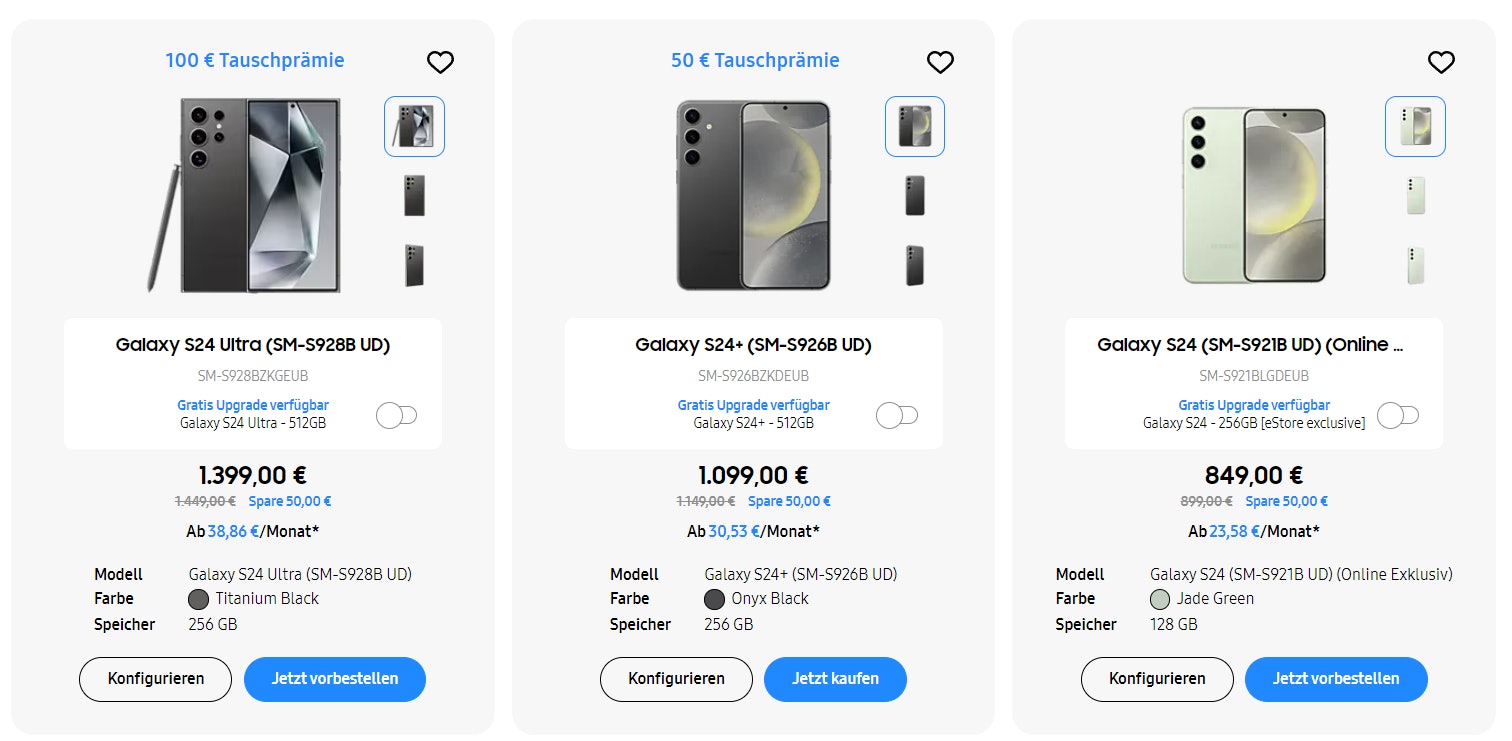Open the selected thumbnail on the Galaxy S24 card

point(1414,126)
